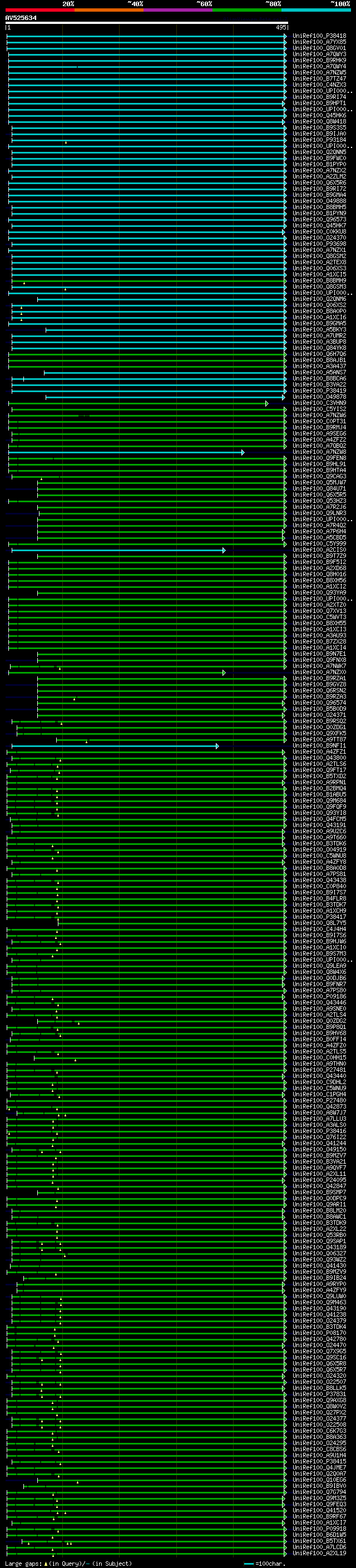Select hit label UniRef100_Q4JME7

coord(319,1467)
